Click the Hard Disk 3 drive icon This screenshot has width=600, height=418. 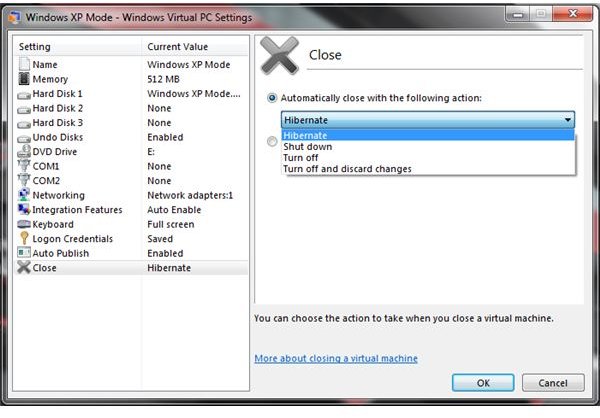coord(24,124)
